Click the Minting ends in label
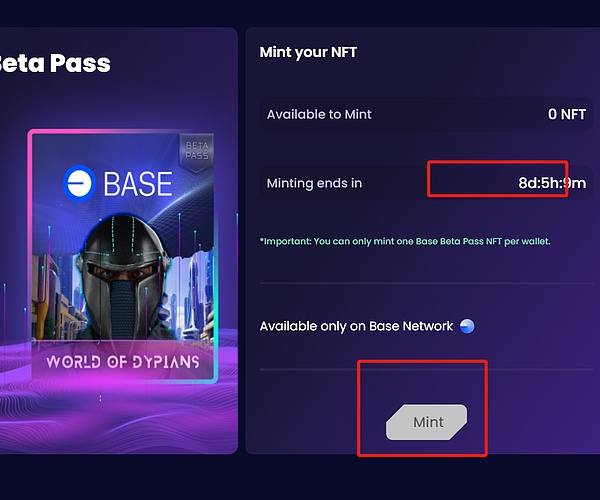Screen dimensions: 600x500 coord(314,184)
